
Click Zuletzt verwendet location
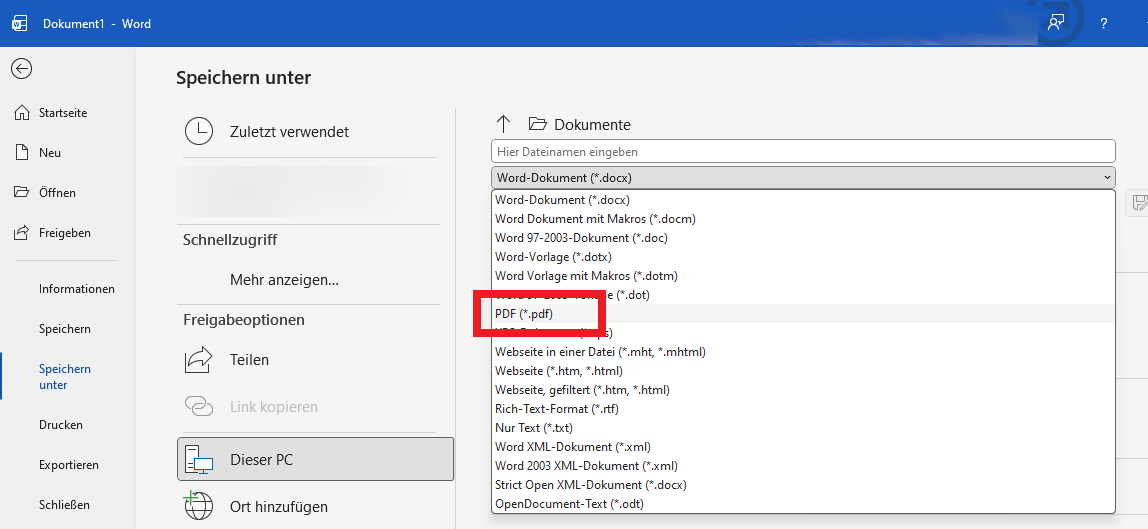(289, 132)
